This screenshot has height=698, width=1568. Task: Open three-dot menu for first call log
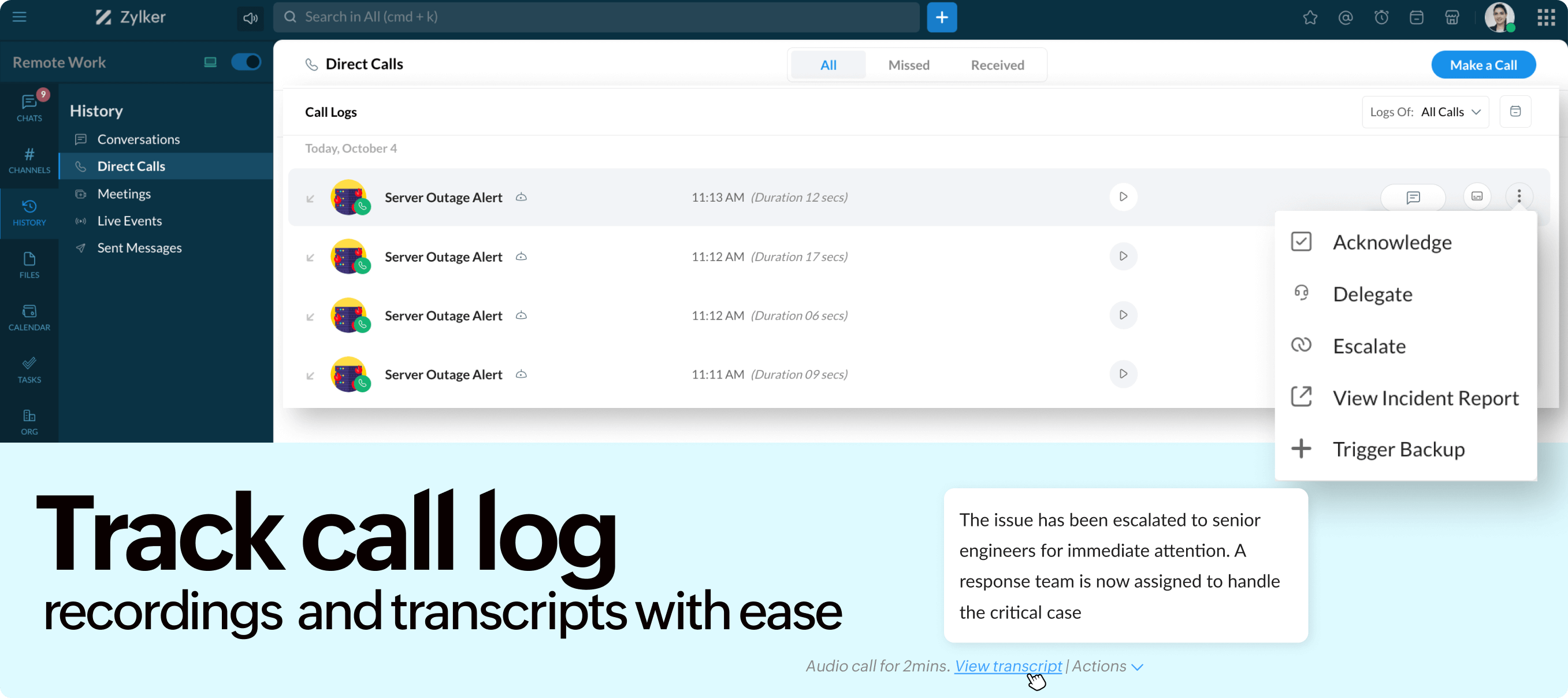point(1519,196)
